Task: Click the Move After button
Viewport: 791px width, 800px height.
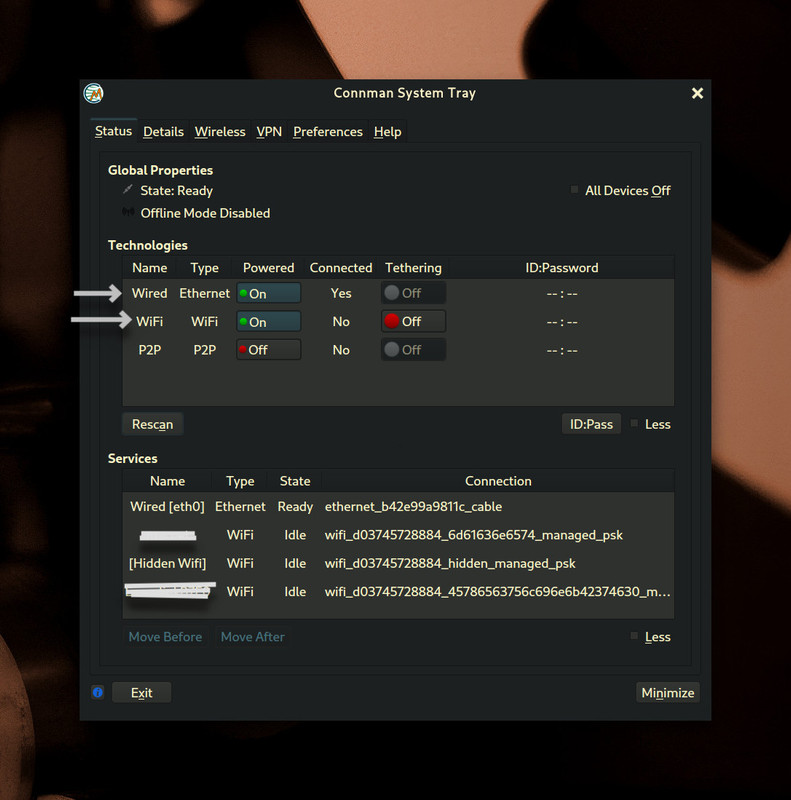Action: pos(253,637)
